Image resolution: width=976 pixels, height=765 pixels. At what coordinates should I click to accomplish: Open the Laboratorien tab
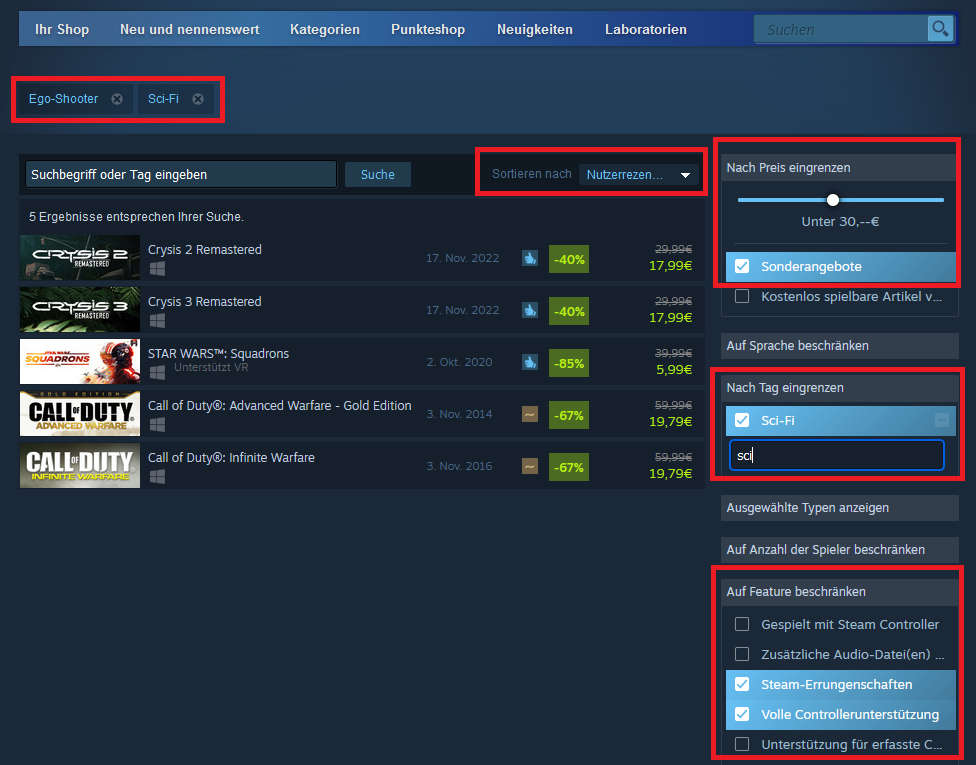(645, 29)
